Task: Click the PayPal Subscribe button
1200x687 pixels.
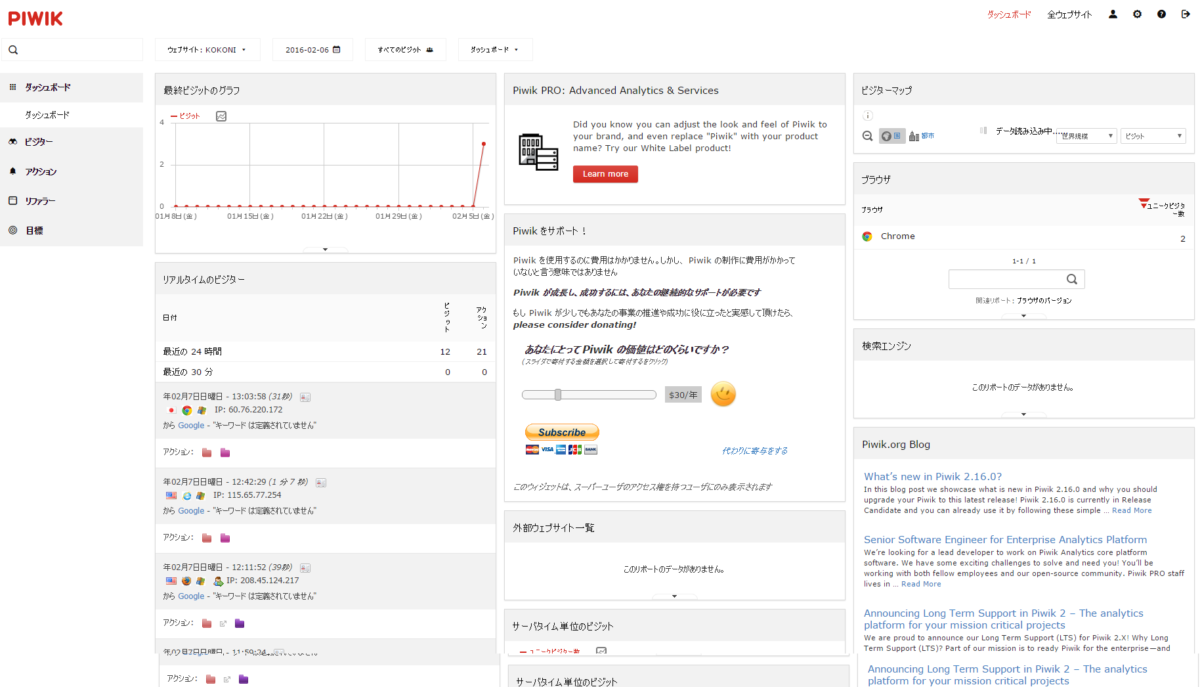Action: pyautogui.click(x=562, y=432)
